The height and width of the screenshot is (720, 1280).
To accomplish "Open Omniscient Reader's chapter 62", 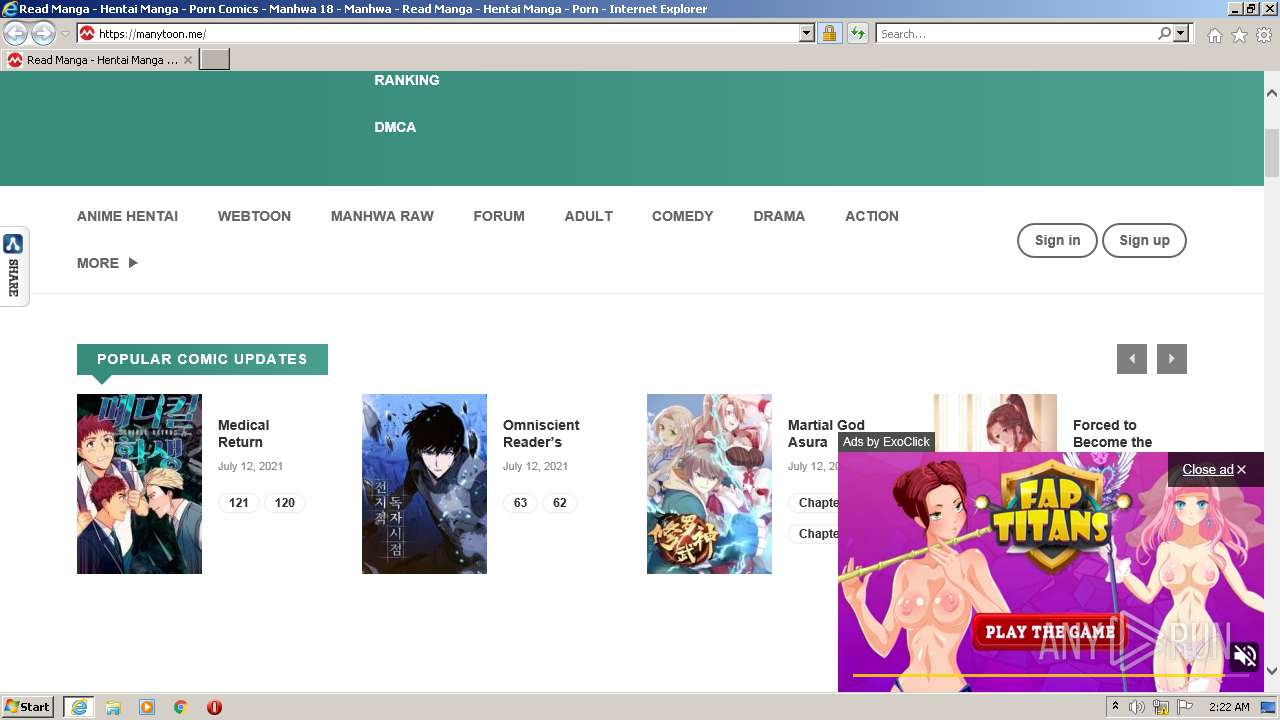I will click(560, 503).
